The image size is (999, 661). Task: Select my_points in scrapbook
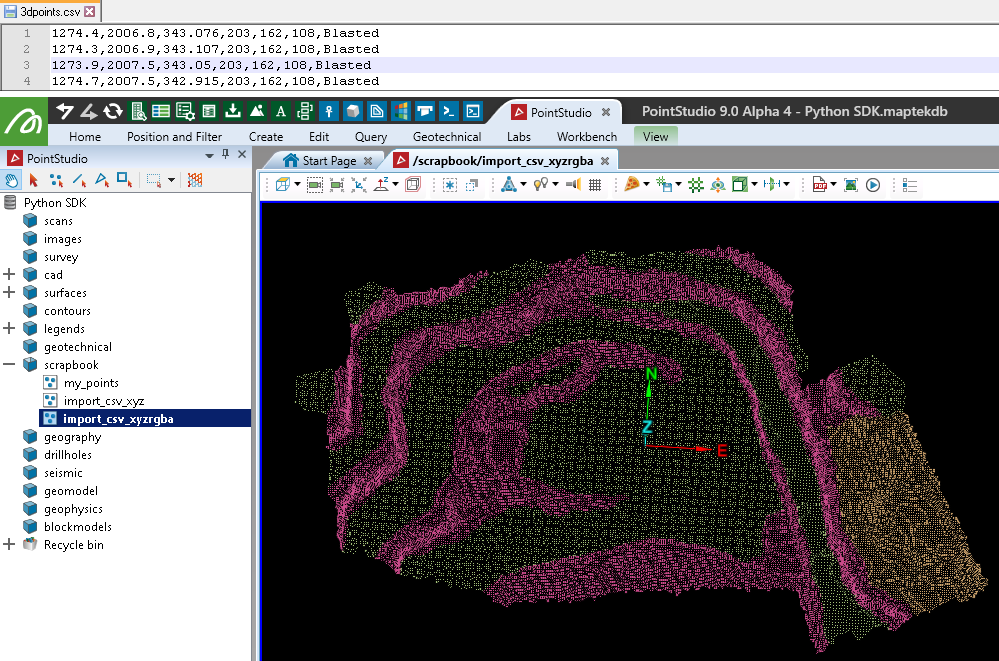(91, 382)
